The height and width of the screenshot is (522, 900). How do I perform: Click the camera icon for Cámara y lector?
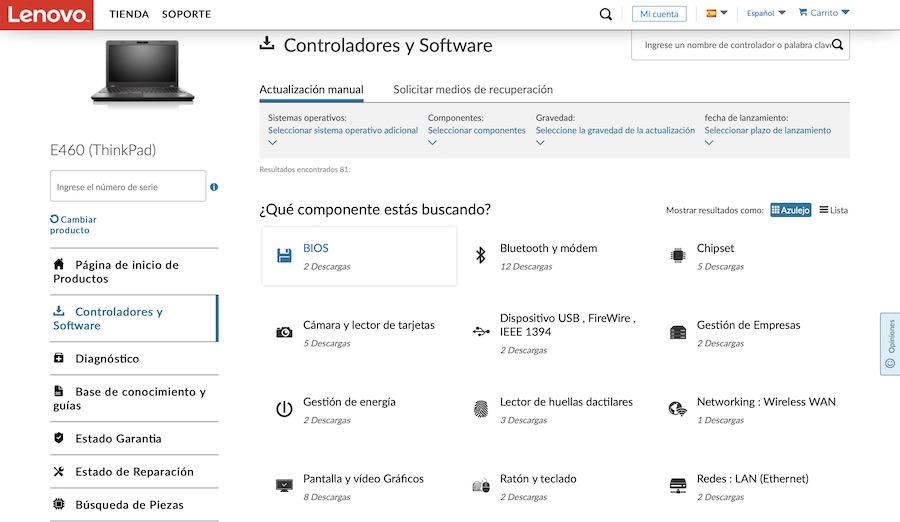coord(284,332)
